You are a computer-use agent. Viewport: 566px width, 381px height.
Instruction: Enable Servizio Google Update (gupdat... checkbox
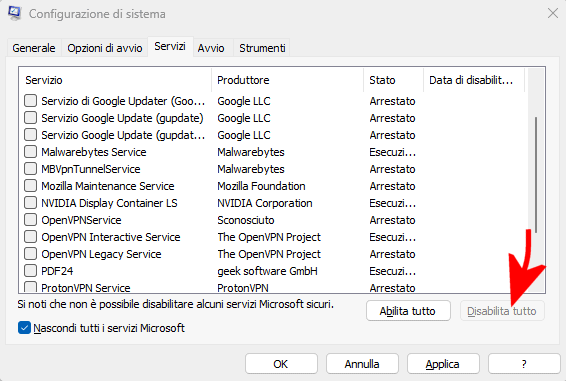click(31, 135)
